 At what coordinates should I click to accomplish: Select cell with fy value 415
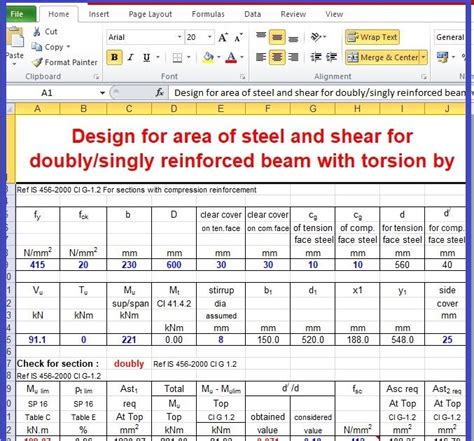[38, 265]
